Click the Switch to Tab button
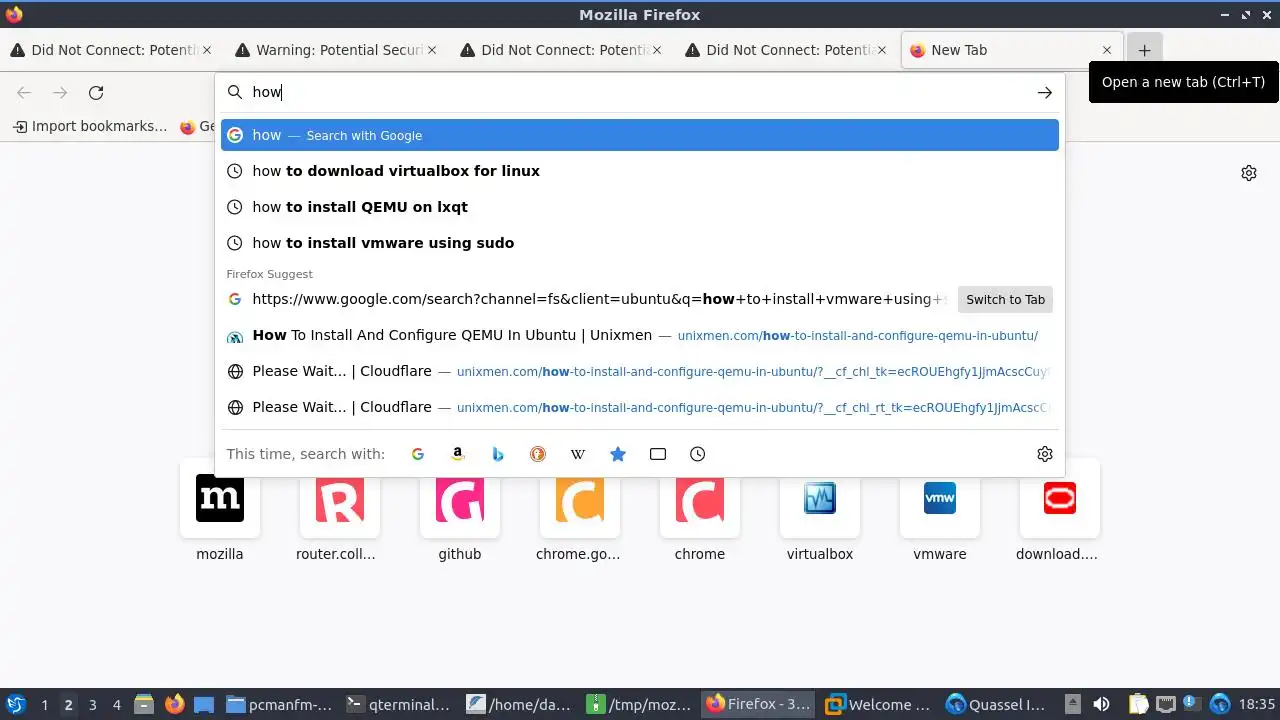This screenshot has width=1280, height=720. [x=1005, y=299]
